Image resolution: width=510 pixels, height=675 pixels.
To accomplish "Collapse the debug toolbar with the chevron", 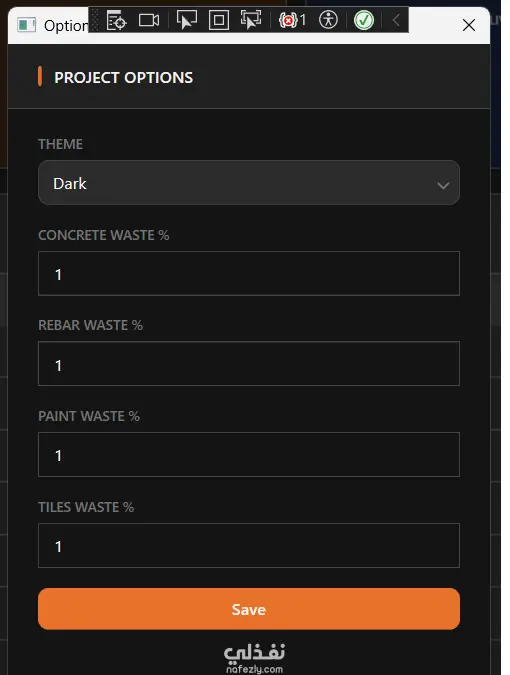I will tap(396, 20).
